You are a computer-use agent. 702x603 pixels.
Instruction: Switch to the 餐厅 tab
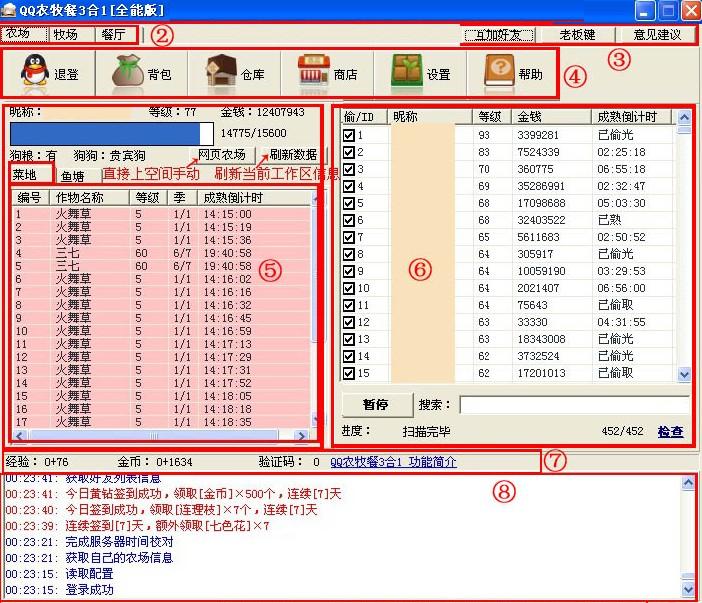point(117,34)
